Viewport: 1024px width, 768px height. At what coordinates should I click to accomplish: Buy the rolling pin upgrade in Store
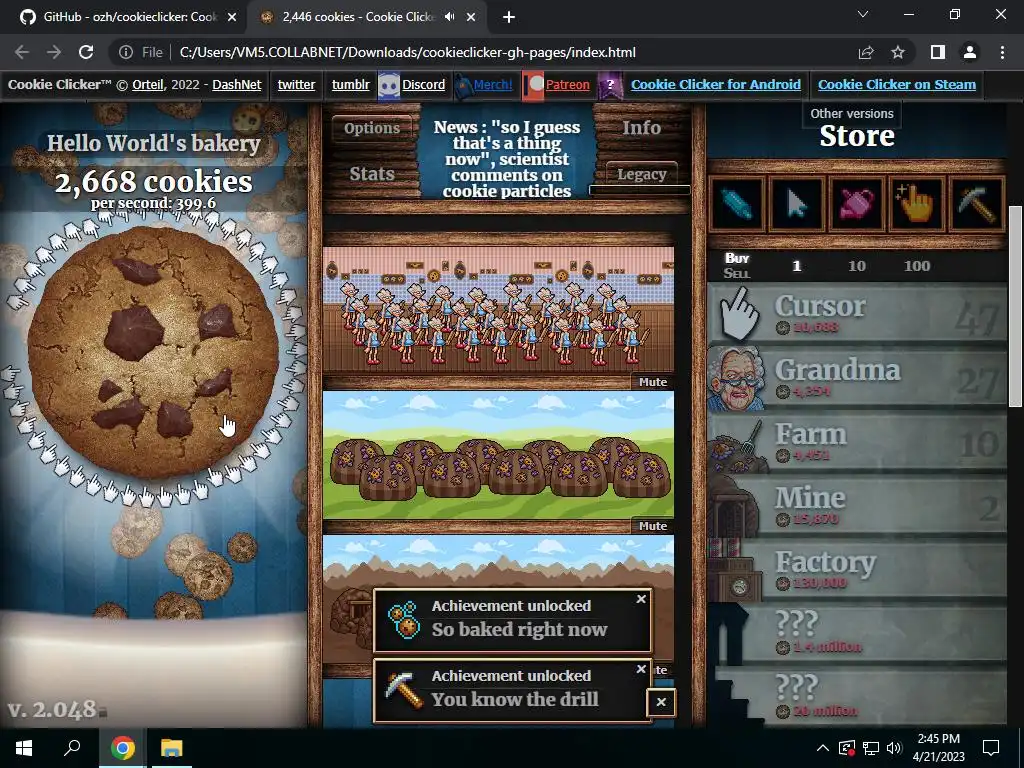(737, 204)
